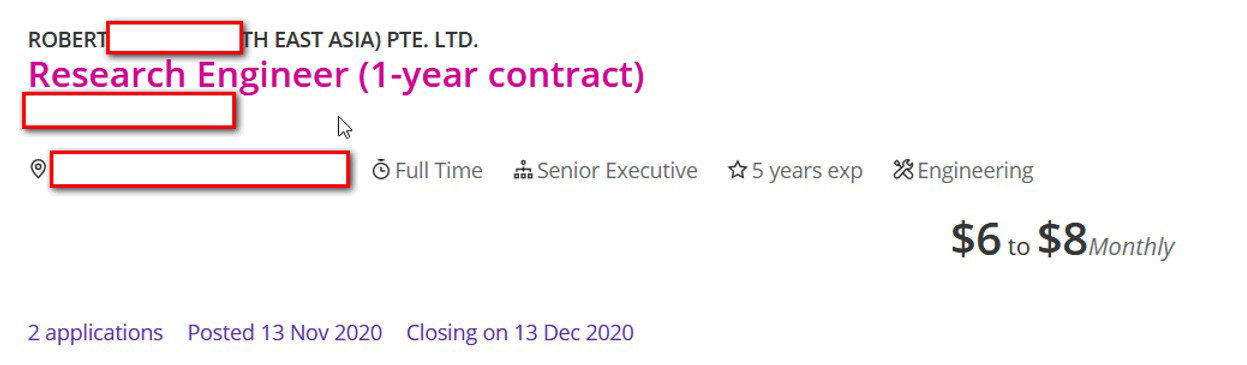
Task: Click Posted 13 Nov 2020 date
Action: (x=285, y=332)
